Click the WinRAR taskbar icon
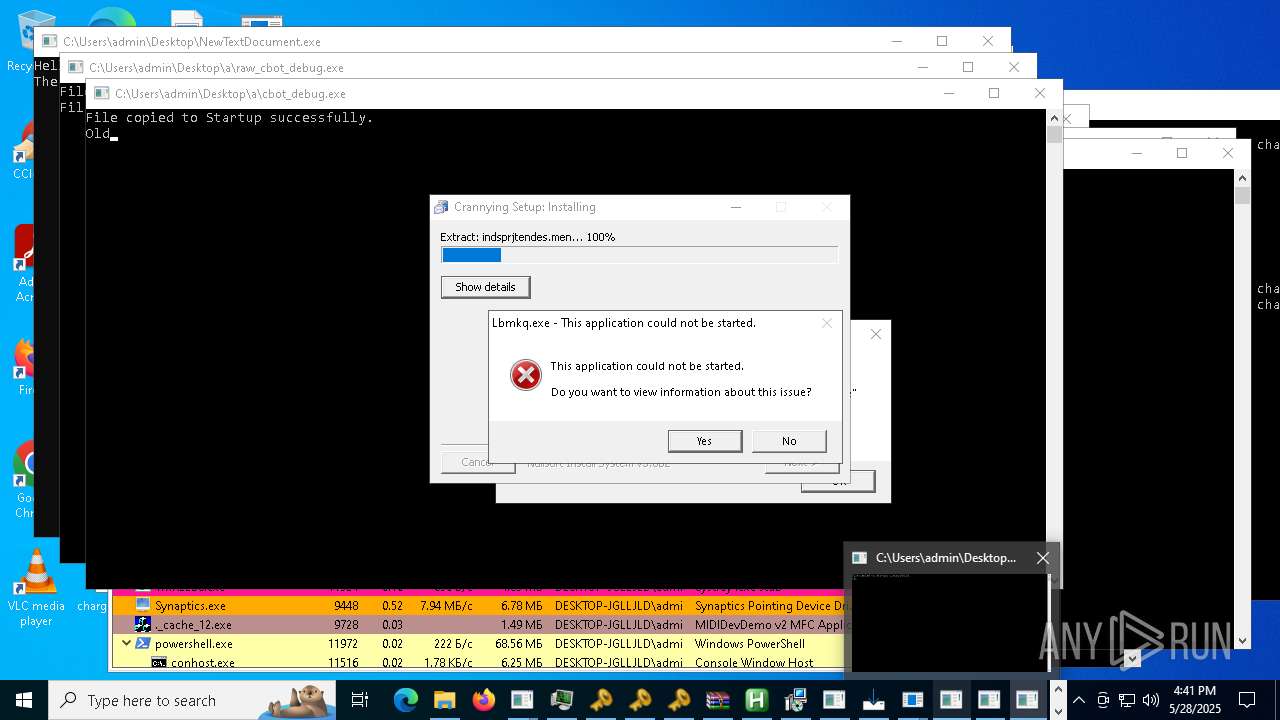 717,700
